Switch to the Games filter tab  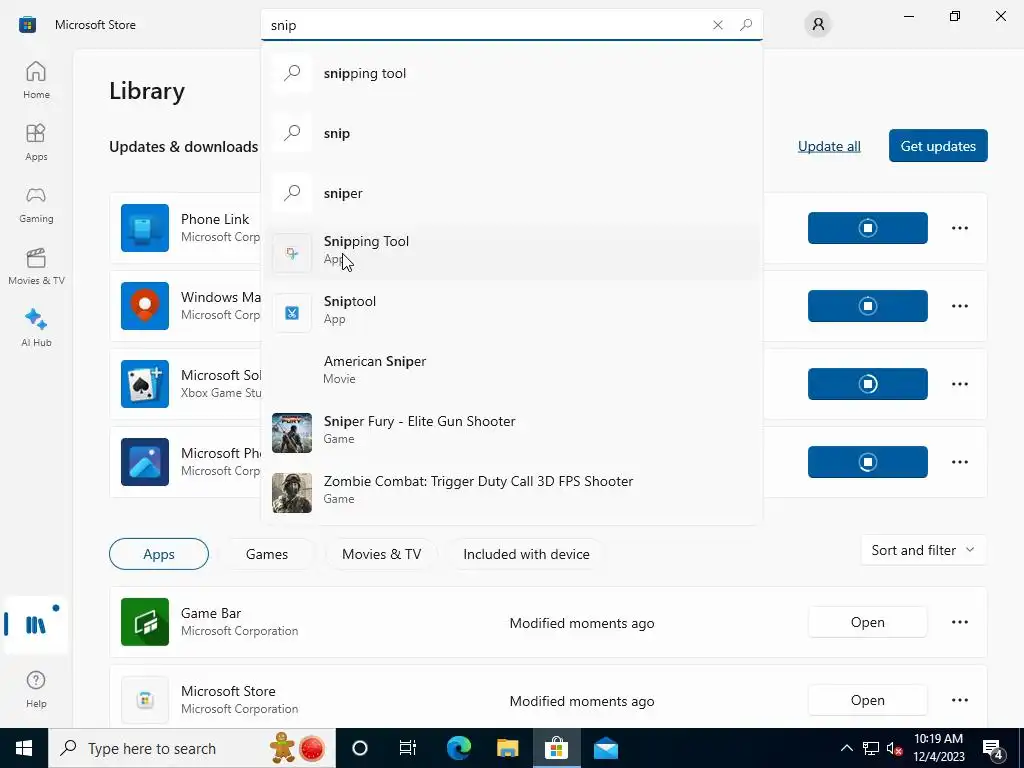tap(266, 554)
